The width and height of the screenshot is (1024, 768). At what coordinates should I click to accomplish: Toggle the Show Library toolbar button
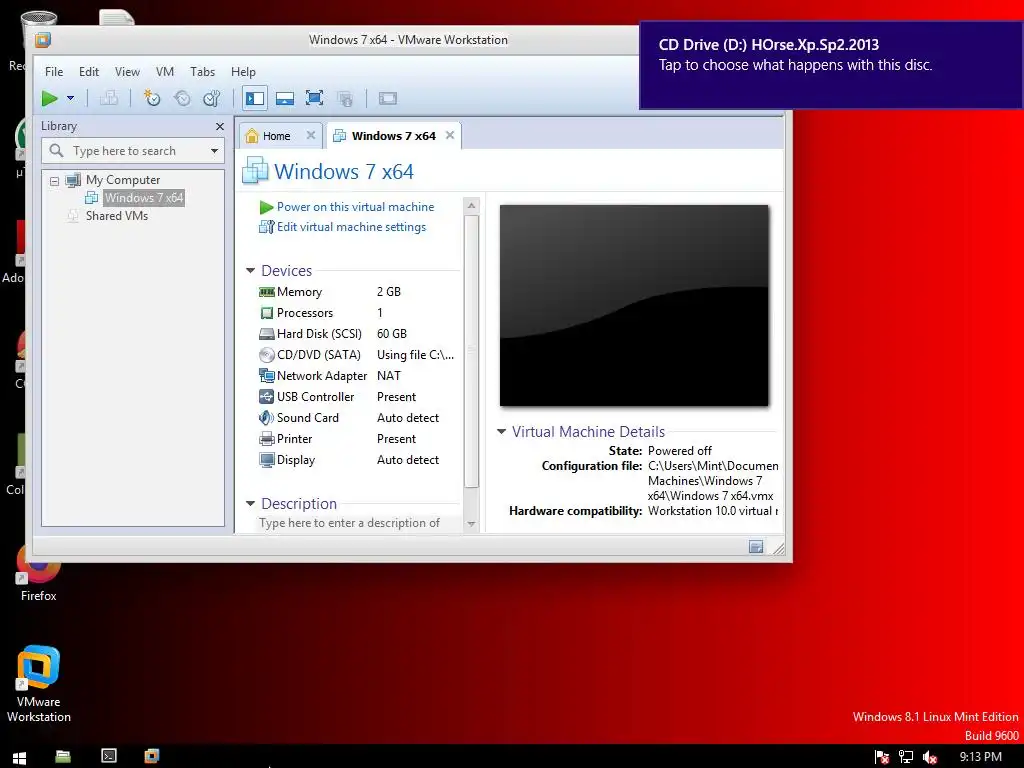coord(255,99)
